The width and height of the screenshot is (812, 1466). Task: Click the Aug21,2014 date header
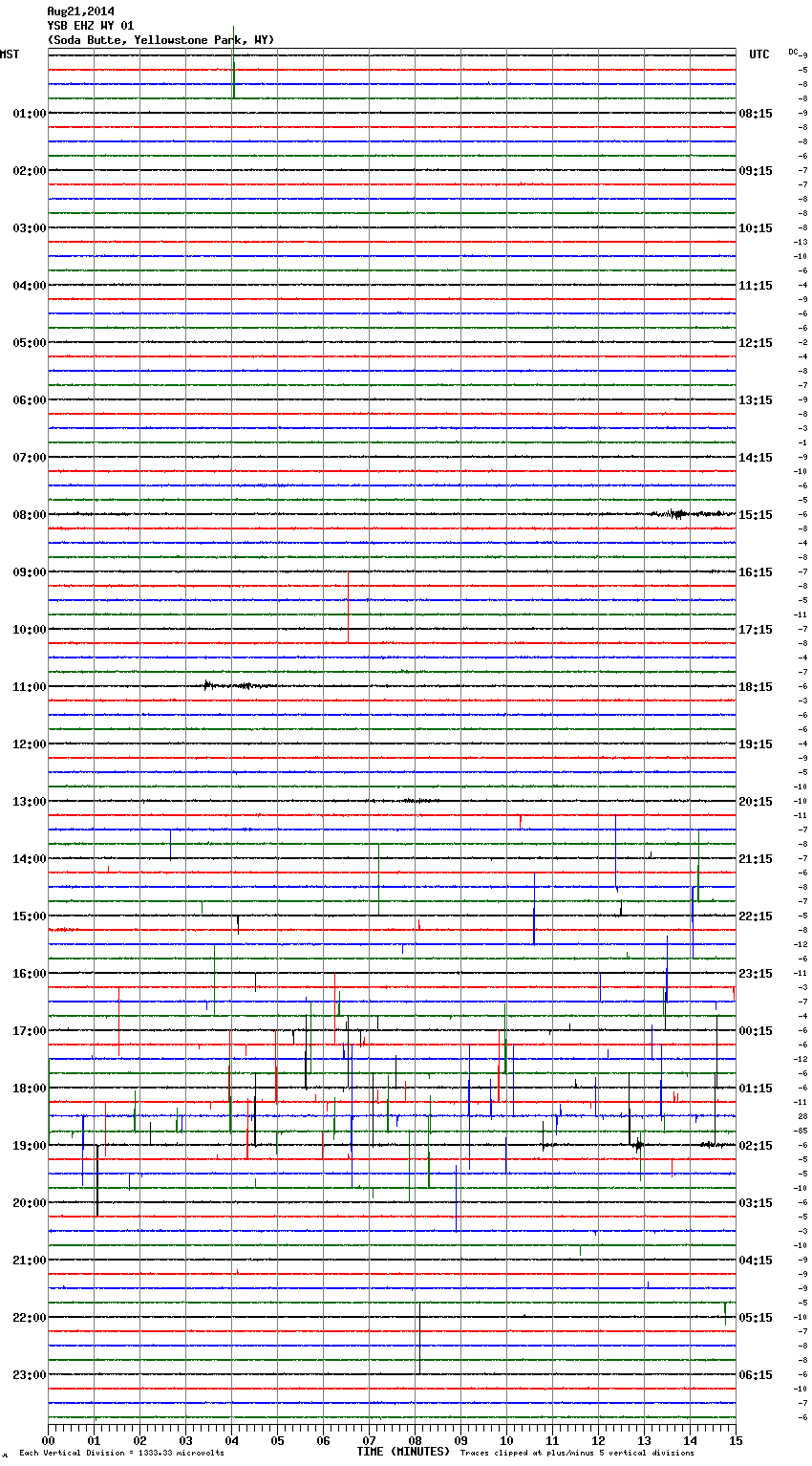point(80,11)
